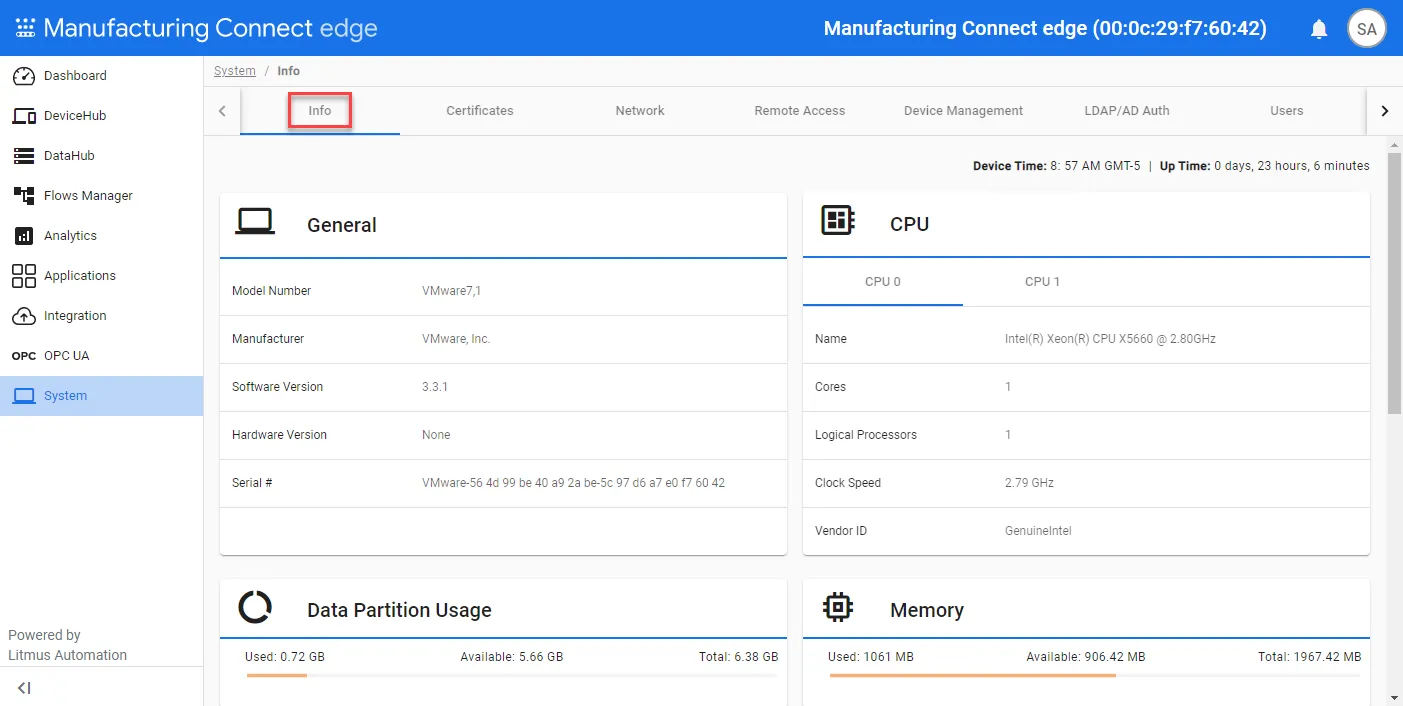Click the Device Time text
The width and height of the screenshot is (1403, 706).
point(1056,166)
